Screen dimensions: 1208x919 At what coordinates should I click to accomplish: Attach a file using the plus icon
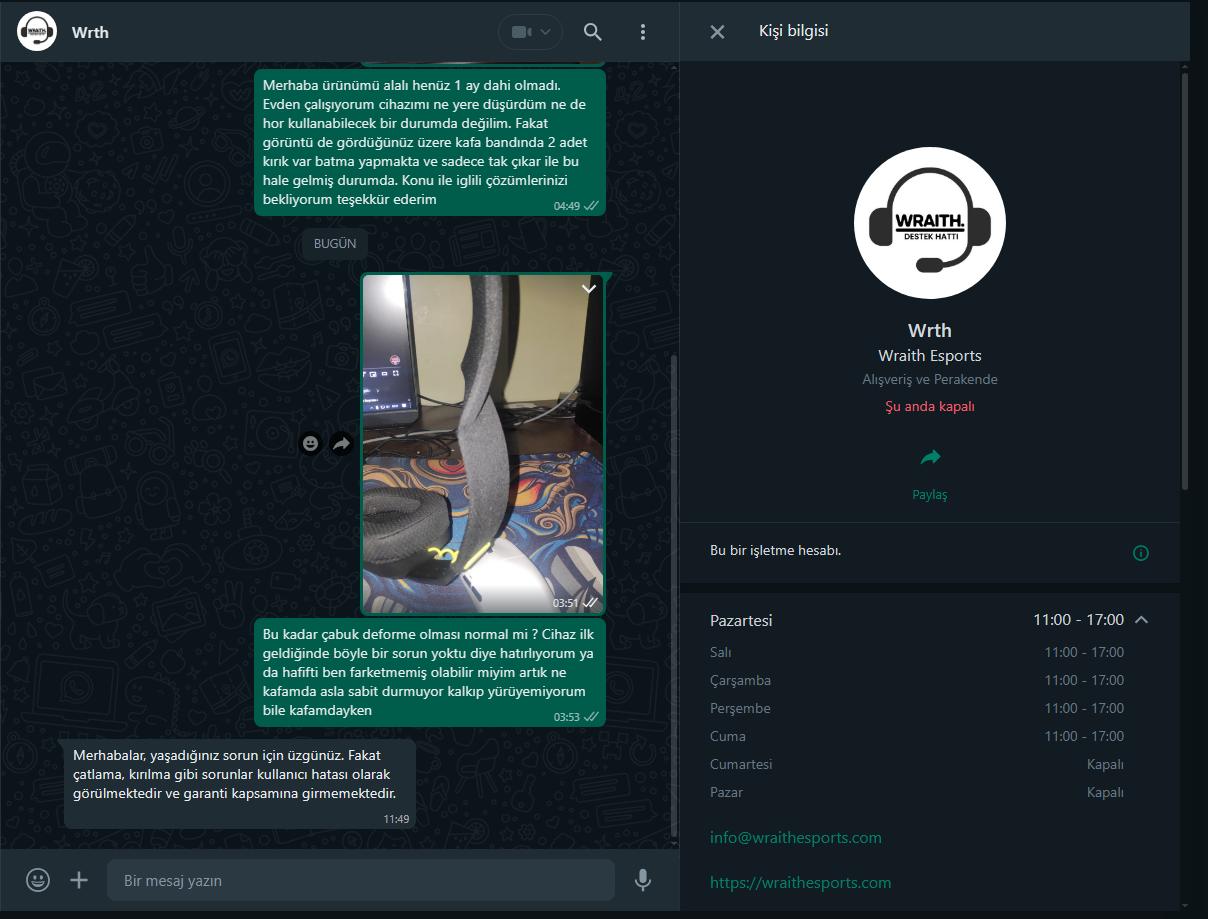point(78,880)
